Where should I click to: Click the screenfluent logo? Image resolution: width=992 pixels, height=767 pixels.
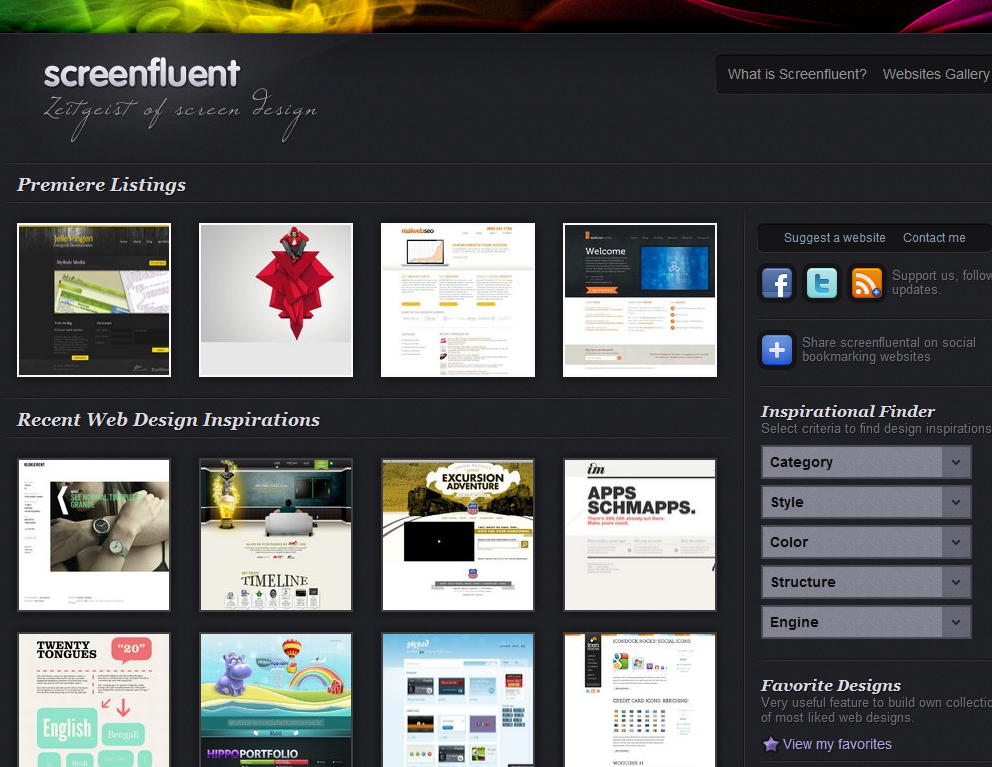click(x=142, y=73)
